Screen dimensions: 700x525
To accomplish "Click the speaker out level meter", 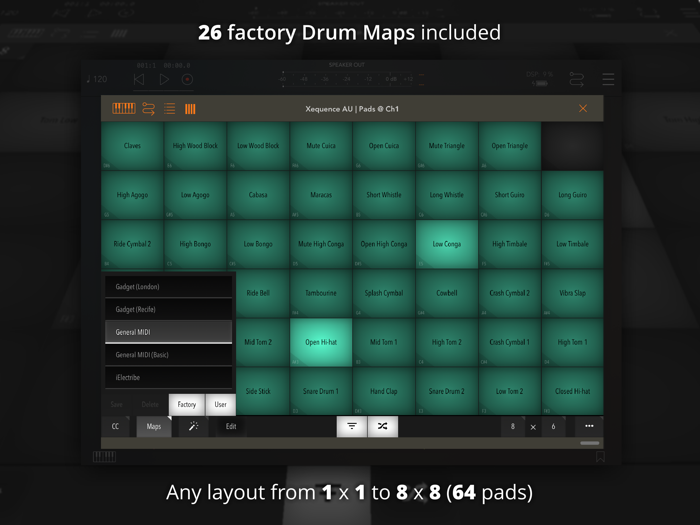I will pos(351,79).
